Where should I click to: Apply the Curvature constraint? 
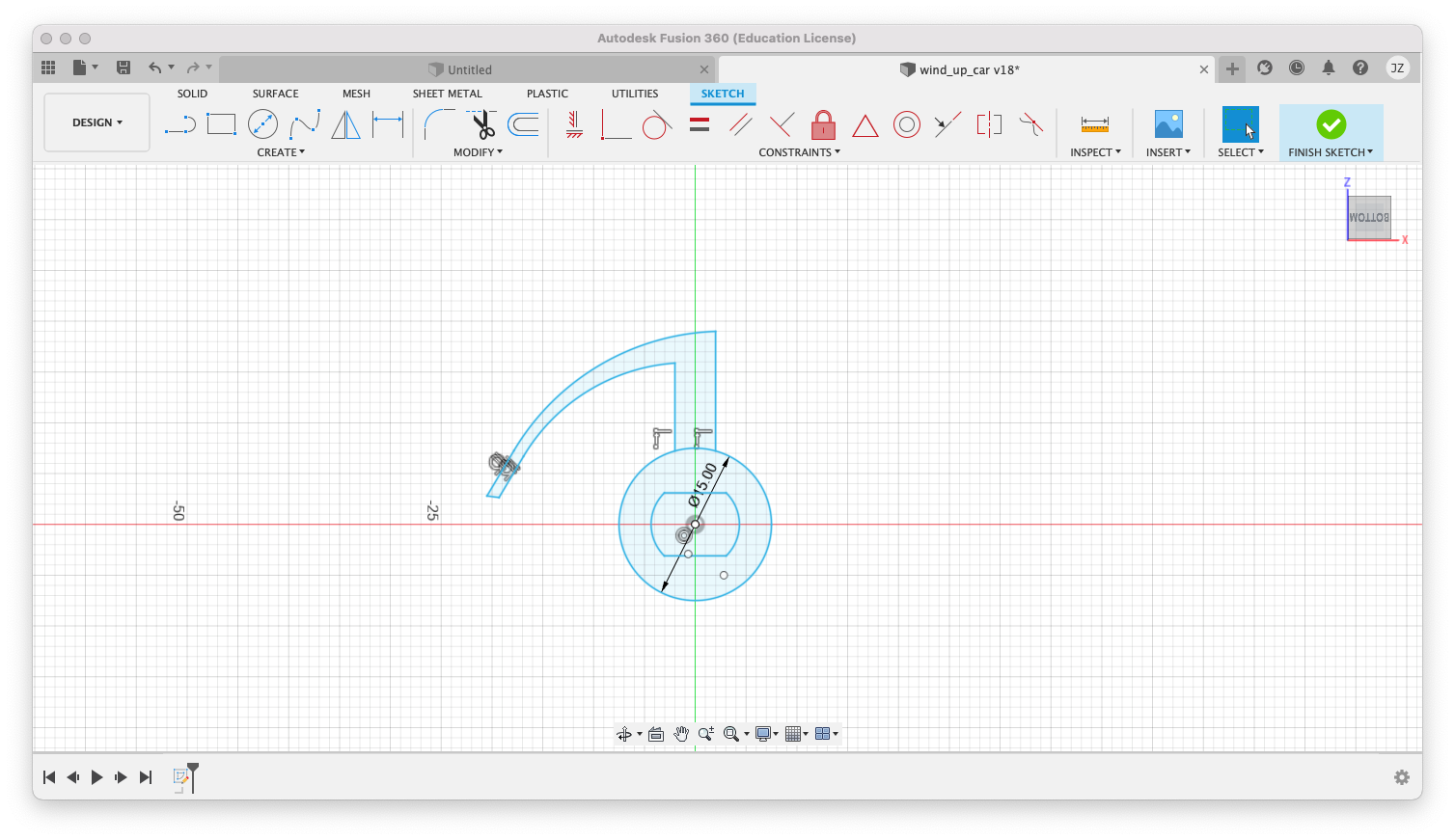[1031, 124]
